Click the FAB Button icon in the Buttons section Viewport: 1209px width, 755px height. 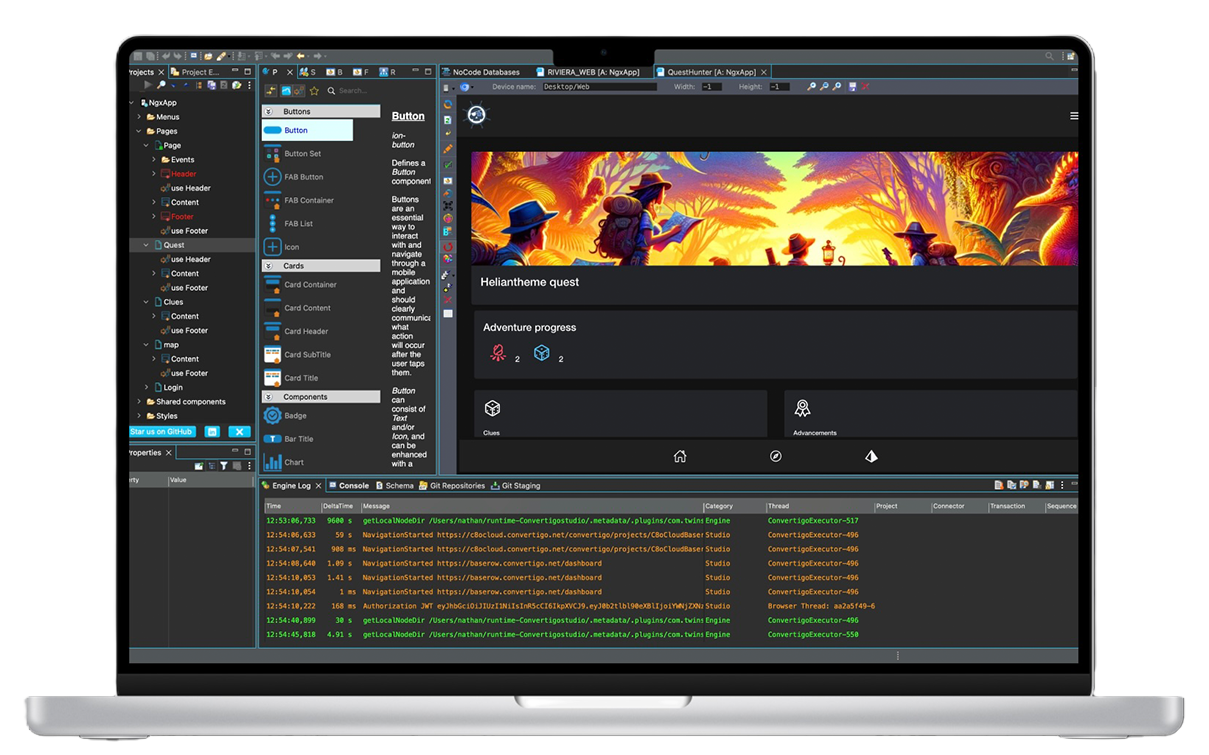(273, 177)
